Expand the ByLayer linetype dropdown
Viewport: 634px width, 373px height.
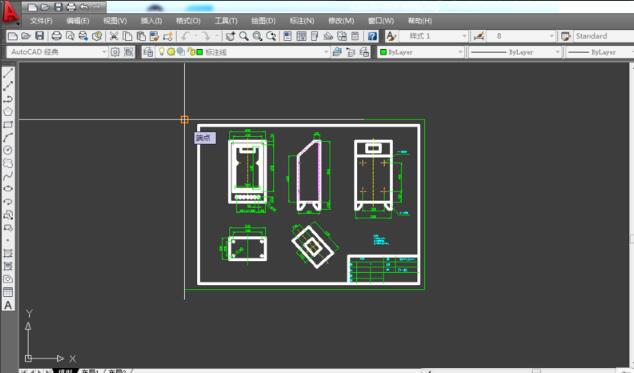(x=557, y=52)
